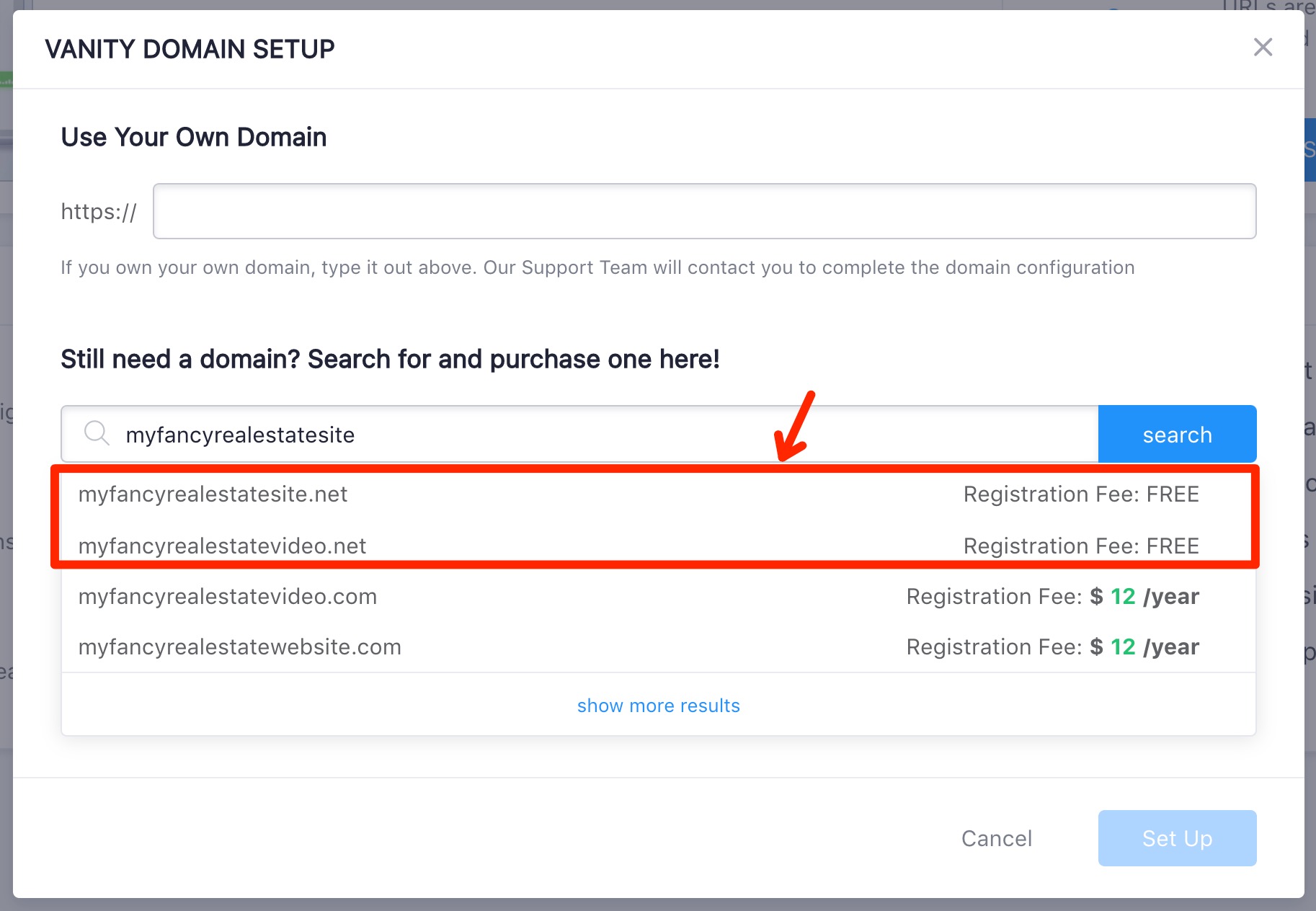This screenshot has height=911, width=1316.
Task: Click the Cancel button
Action: click(x=997, y=838)
